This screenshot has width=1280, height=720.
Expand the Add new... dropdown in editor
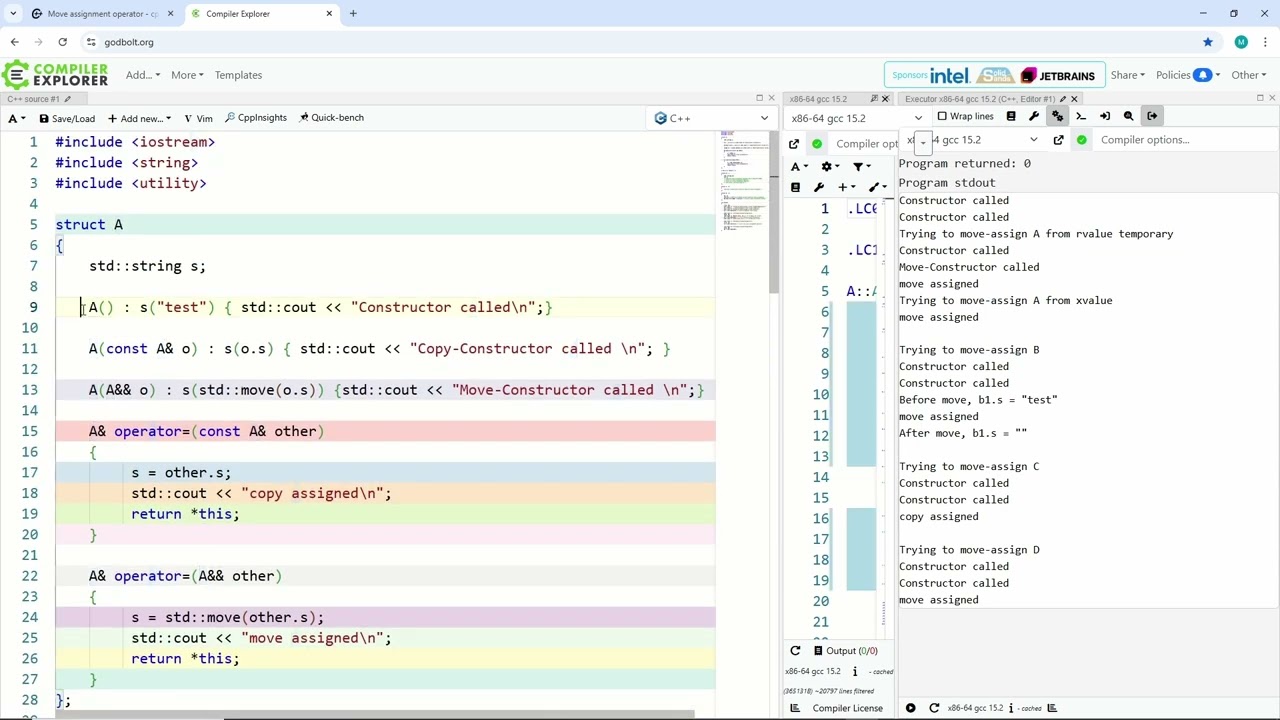click(x=139, y=118)
